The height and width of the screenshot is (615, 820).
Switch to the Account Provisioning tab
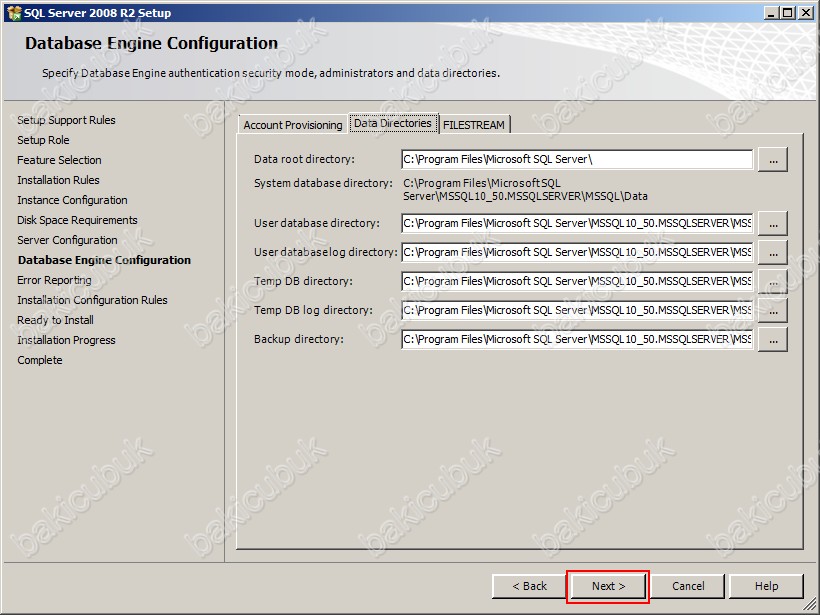[293, 125]
